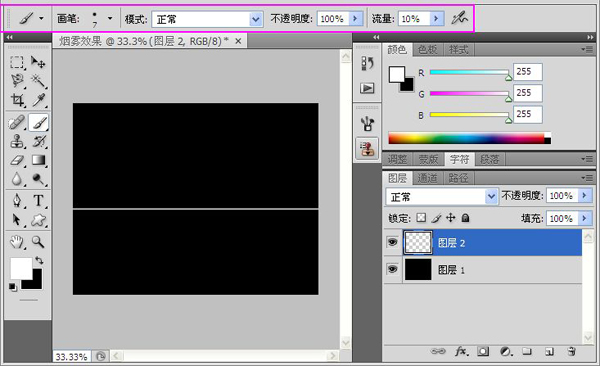Select the Gradient tool

coord(38,160)
